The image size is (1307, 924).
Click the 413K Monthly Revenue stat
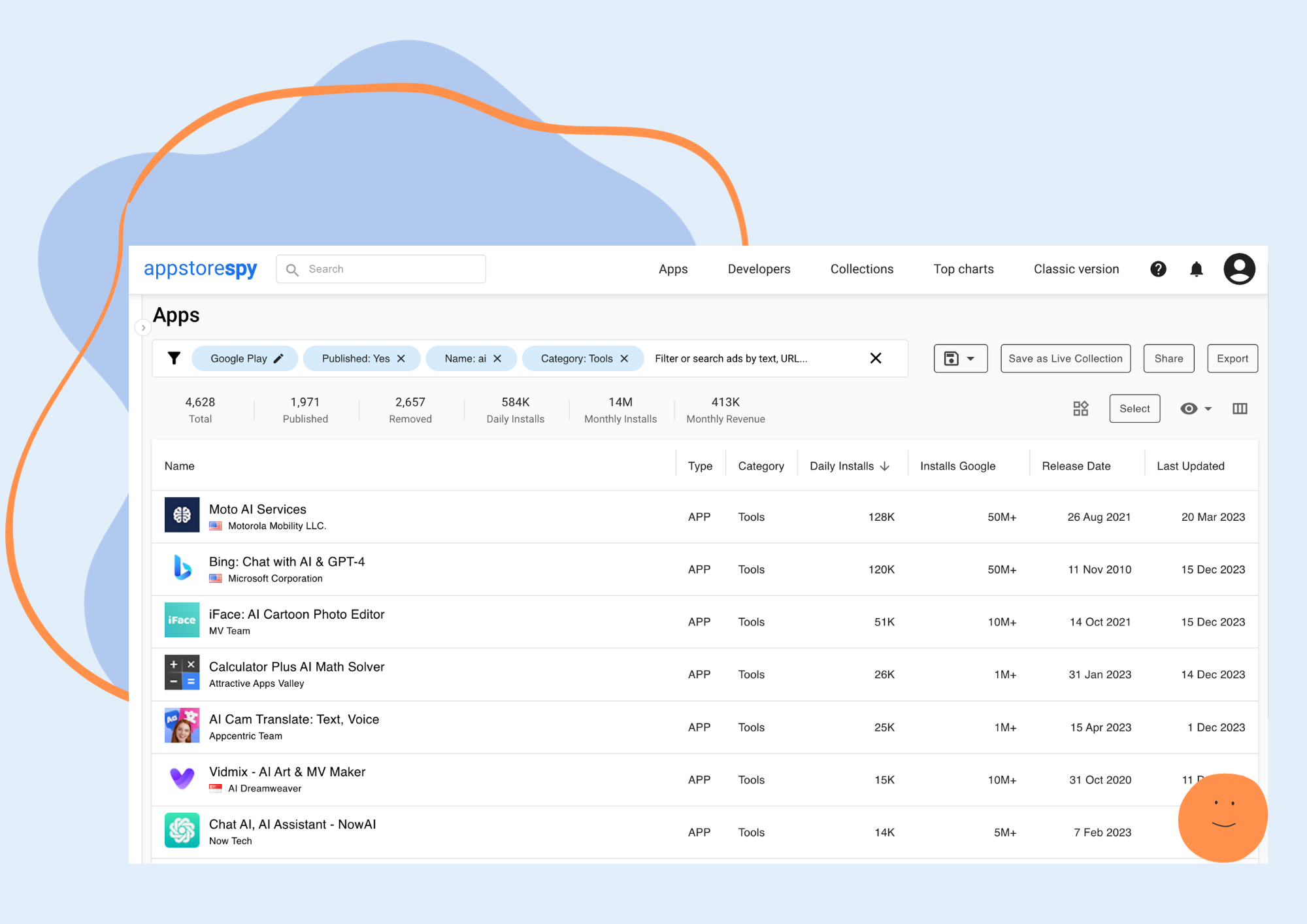click(725, 410)
